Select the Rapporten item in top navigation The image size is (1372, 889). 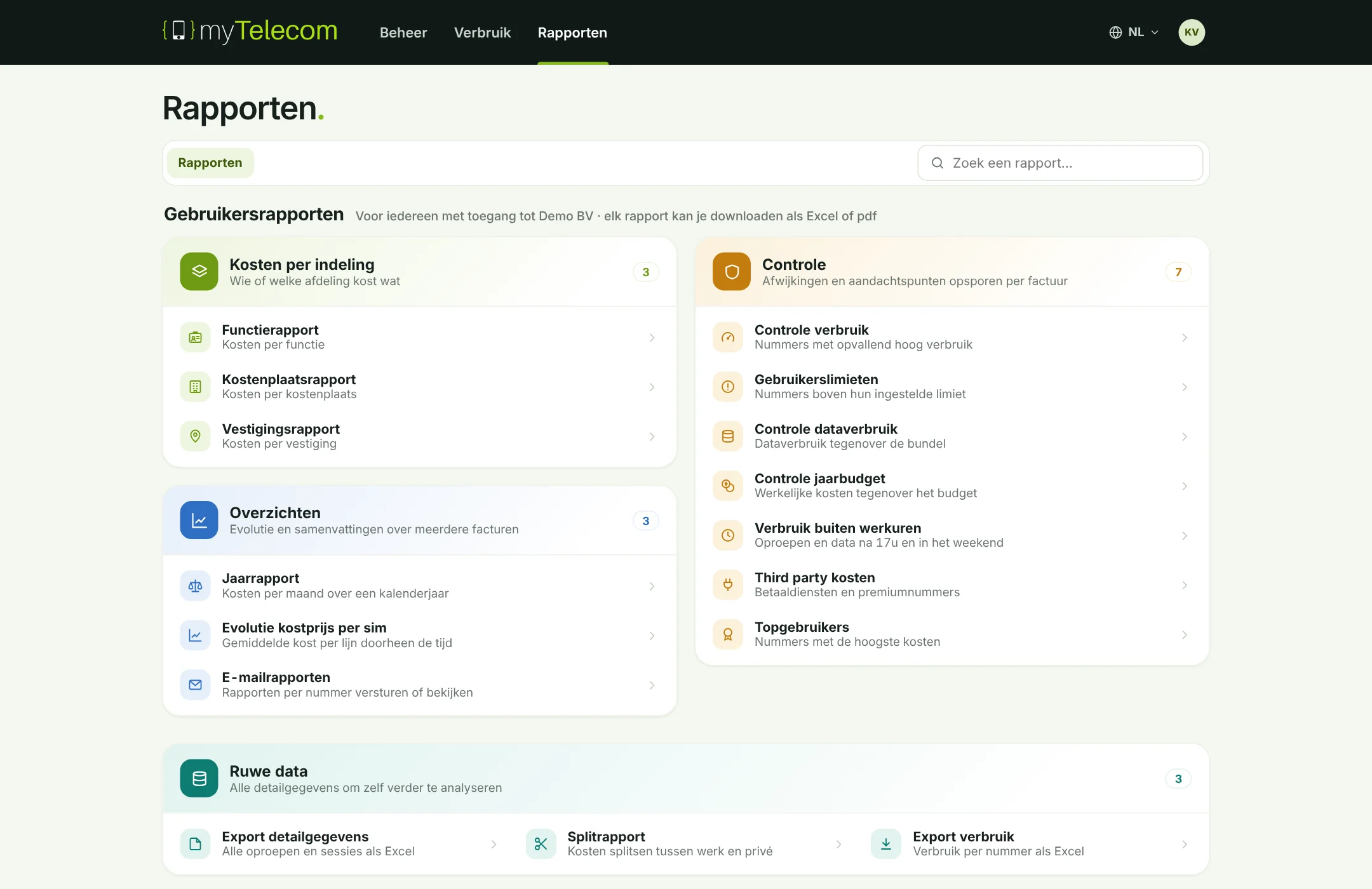(572, 32)
